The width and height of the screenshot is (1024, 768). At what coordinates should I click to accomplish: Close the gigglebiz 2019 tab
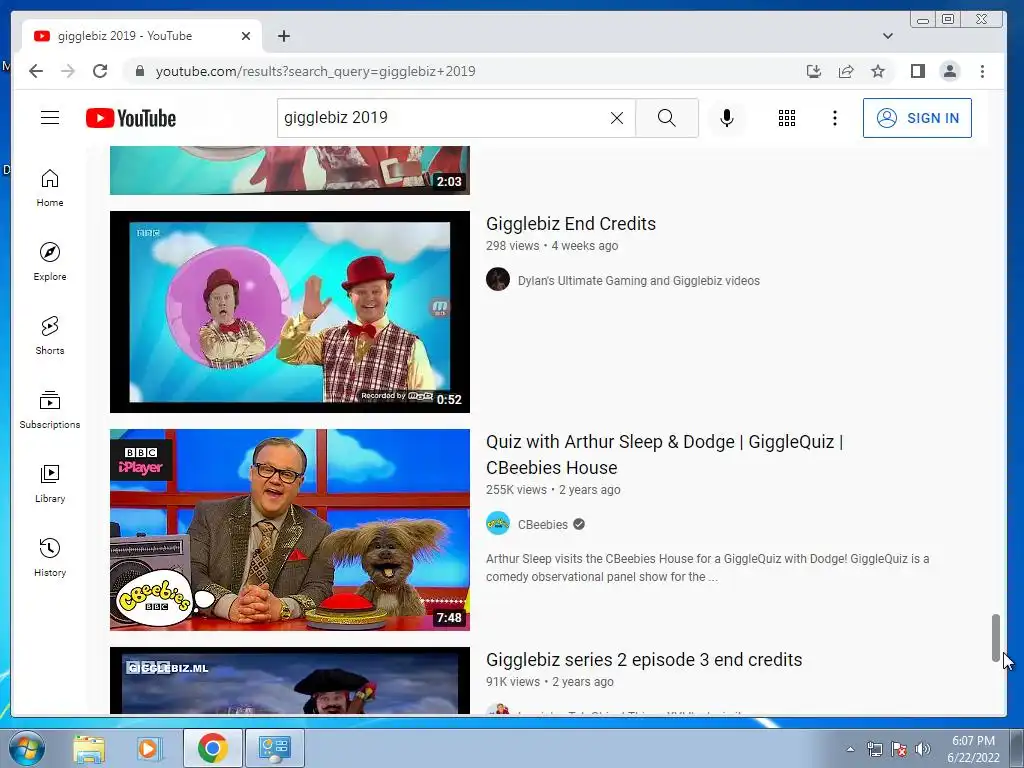click(x=246, y=36)
